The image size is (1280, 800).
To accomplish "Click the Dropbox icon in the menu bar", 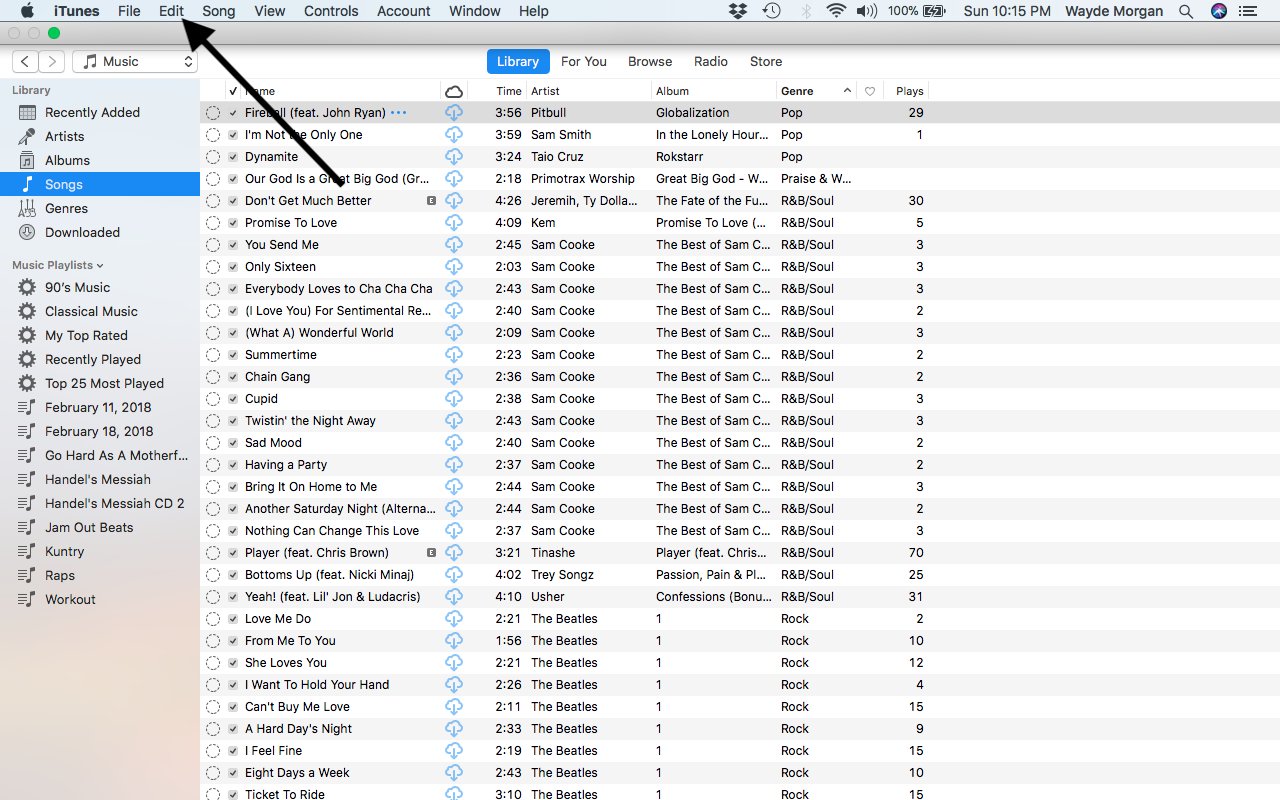I will tap(737, 11).
